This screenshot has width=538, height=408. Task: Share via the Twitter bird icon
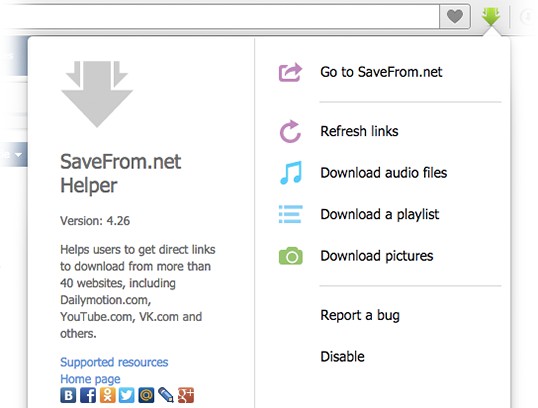pyautogui.click(x=127, y=395)
